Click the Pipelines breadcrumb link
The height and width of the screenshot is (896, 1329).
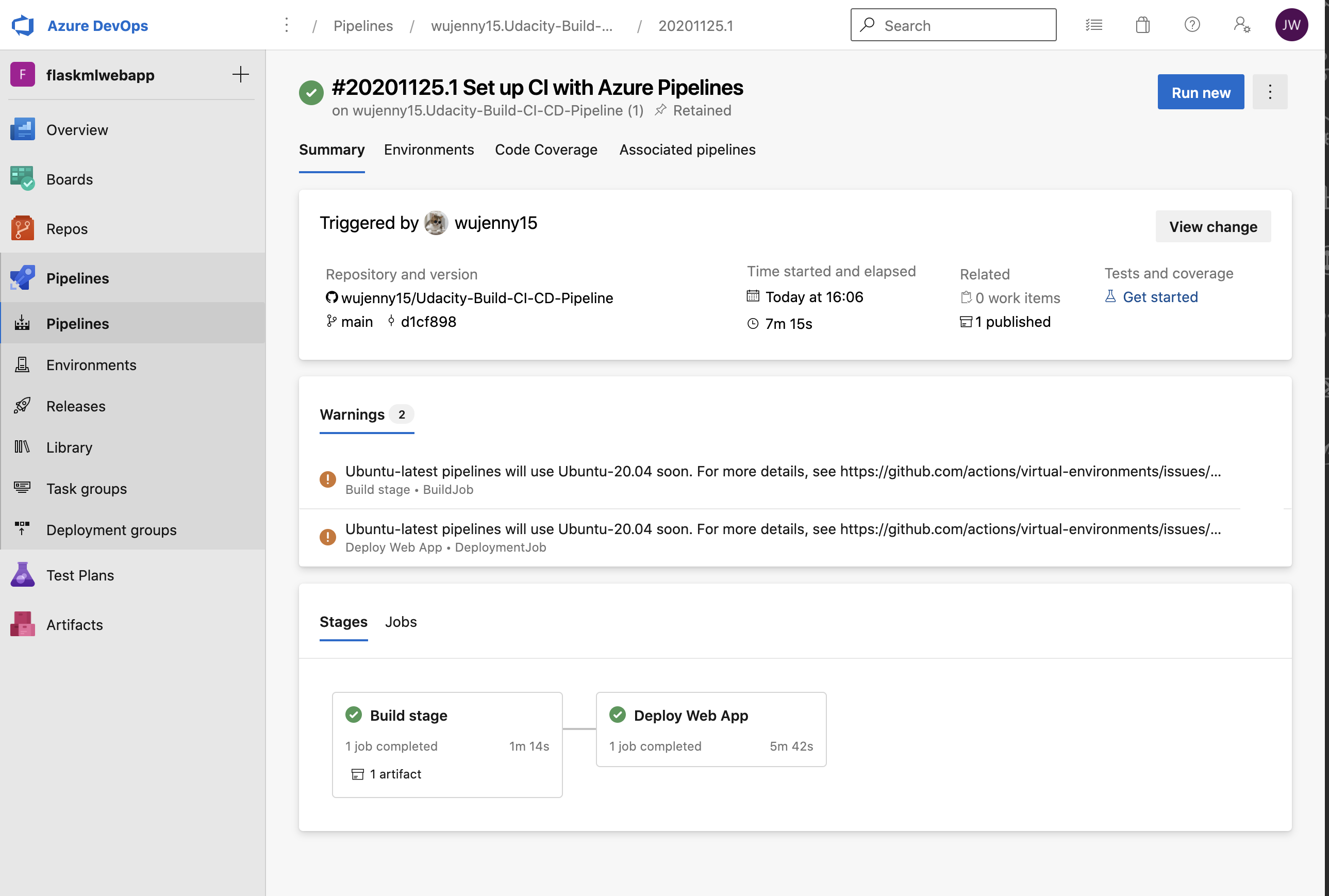pyautogui.click(x=363, y=26)
